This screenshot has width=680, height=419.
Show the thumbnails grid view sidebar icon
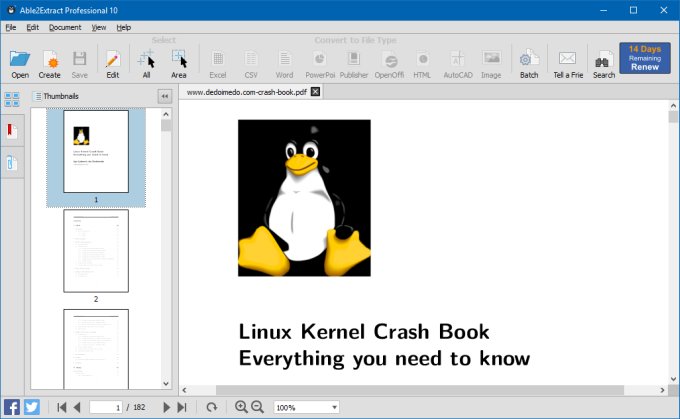coord(12,99)
